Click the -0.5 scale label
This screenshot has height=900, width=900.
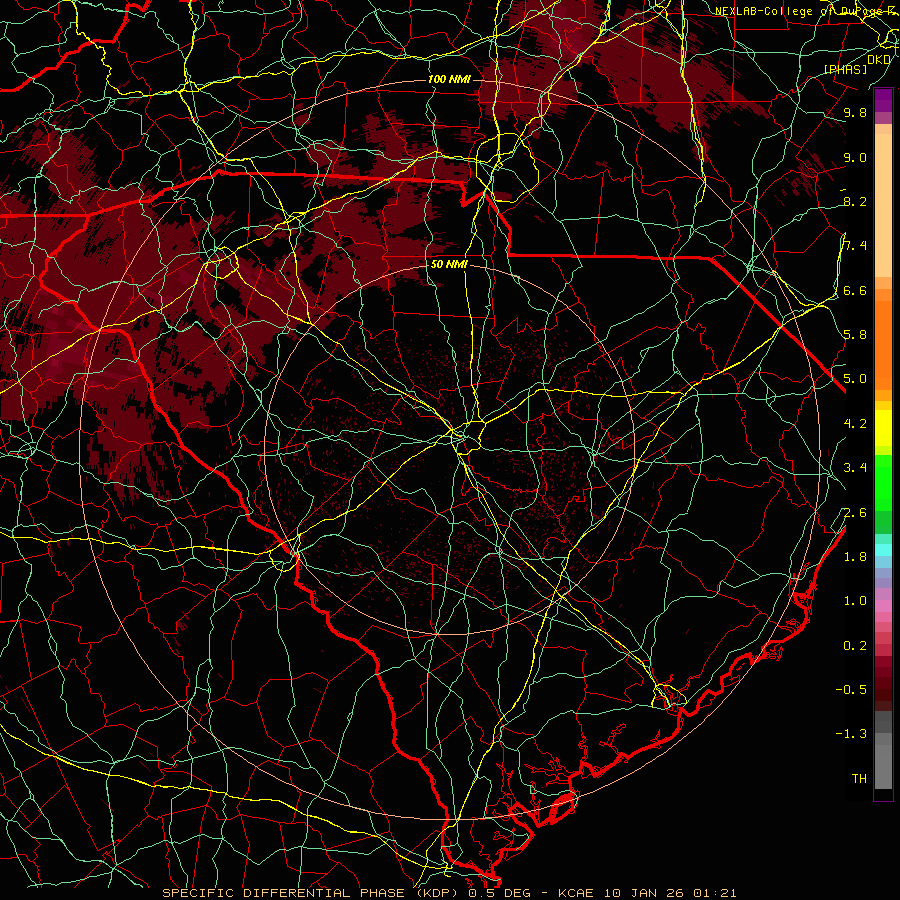pyautogui.click(x=851, y=690)
